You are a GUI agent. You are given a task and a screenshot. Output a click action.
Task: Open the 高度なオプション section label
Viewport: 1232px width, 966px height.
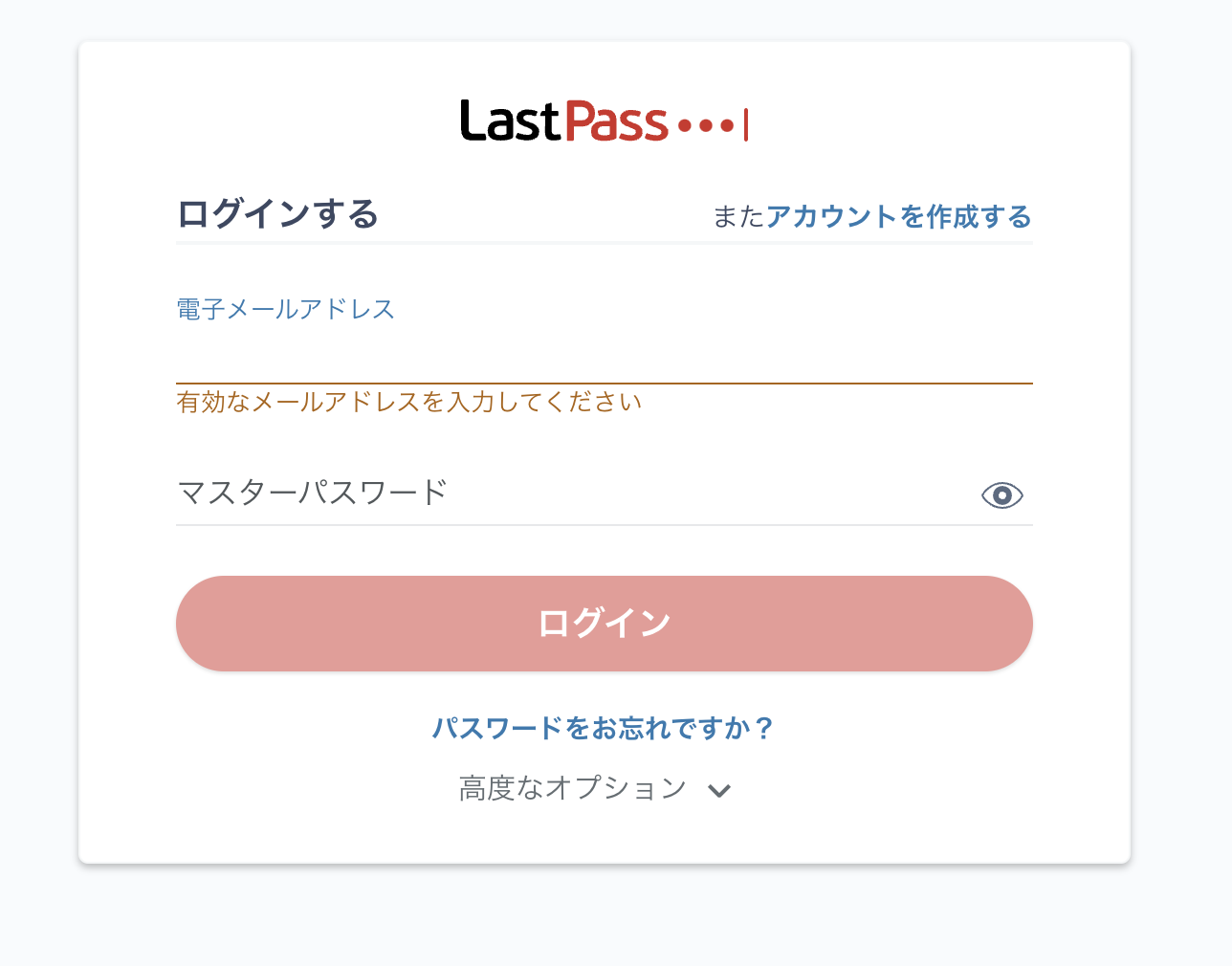[x=572, y=788]
